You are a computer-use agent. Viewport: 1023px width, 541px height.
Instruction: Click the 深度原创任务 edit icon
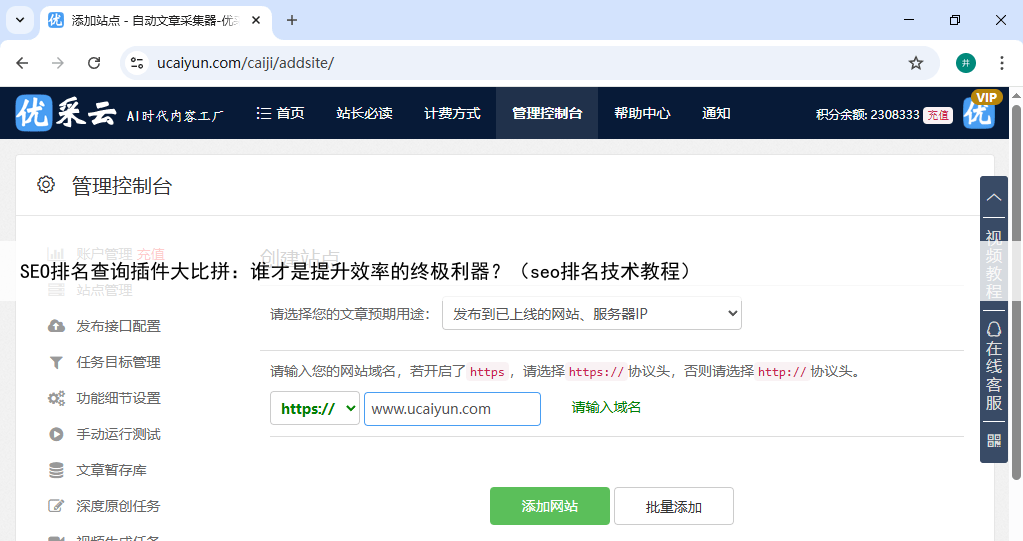click(x=56, y=506)
